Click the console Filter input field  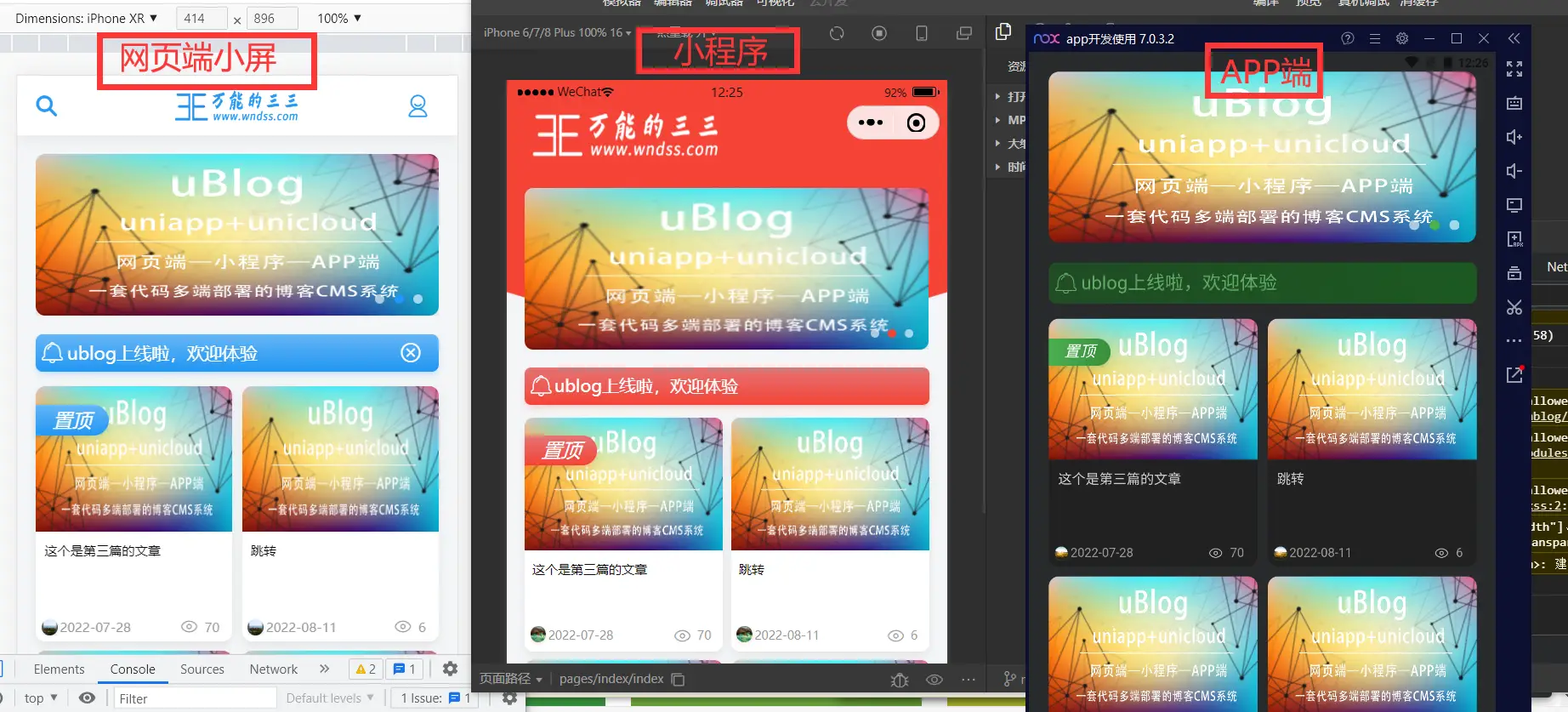(195, 698)
